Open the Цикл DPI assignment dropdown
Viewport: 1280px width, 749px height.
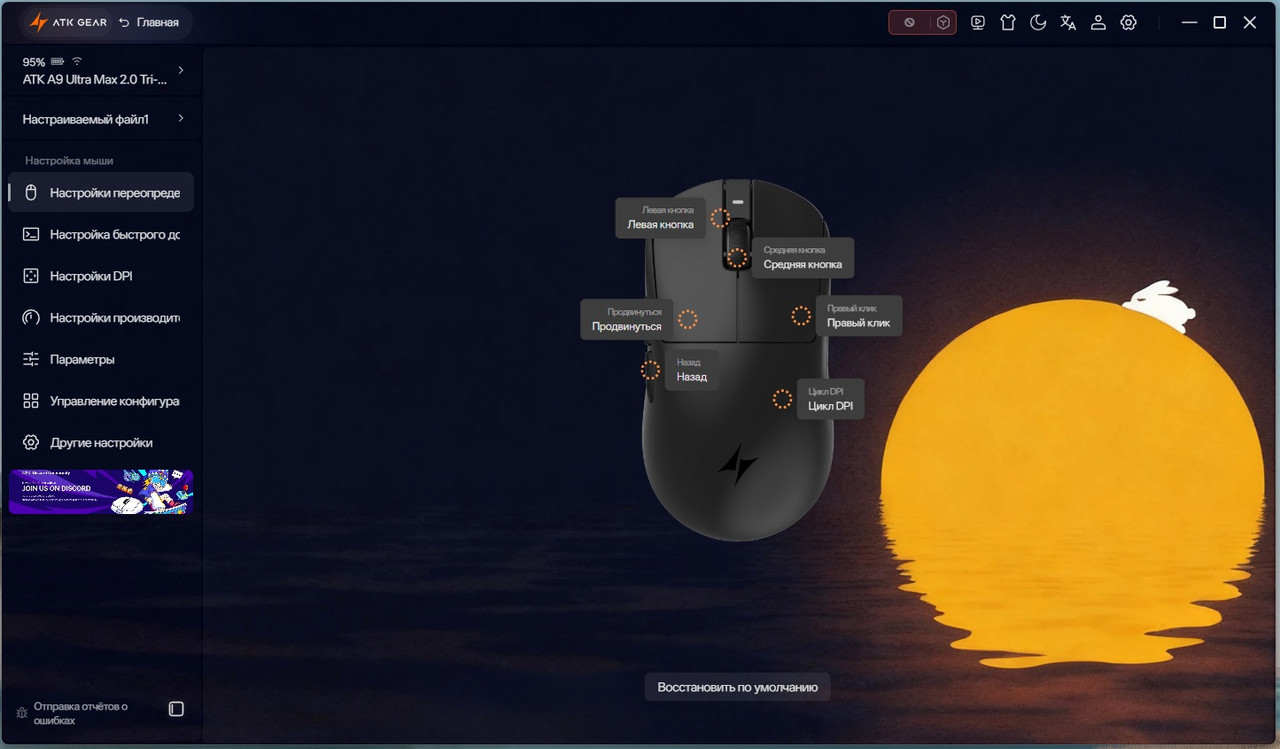[830, 399]
